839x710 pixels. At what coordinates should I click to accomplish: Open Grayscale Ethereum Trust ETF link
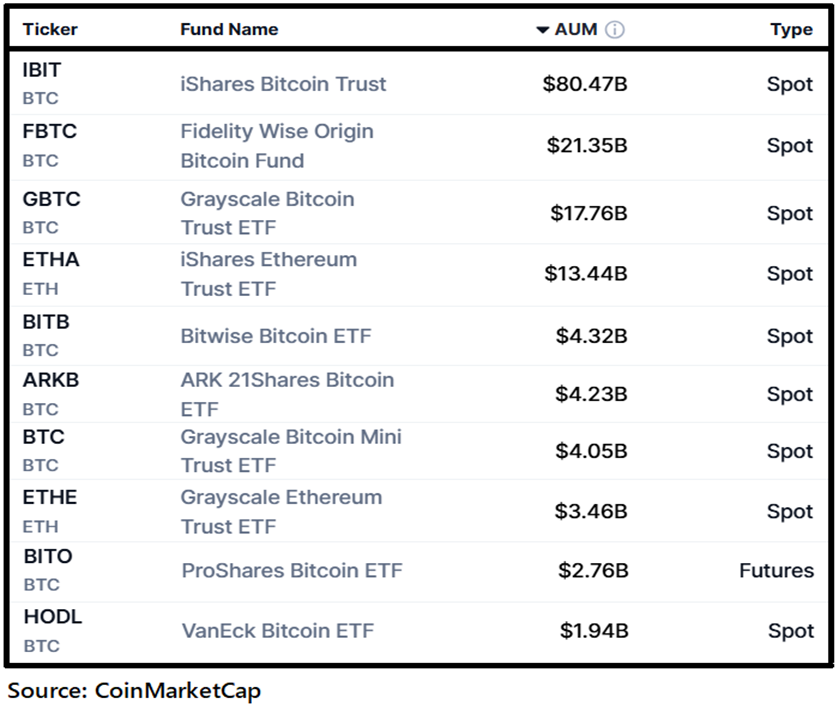click(281, 511)
